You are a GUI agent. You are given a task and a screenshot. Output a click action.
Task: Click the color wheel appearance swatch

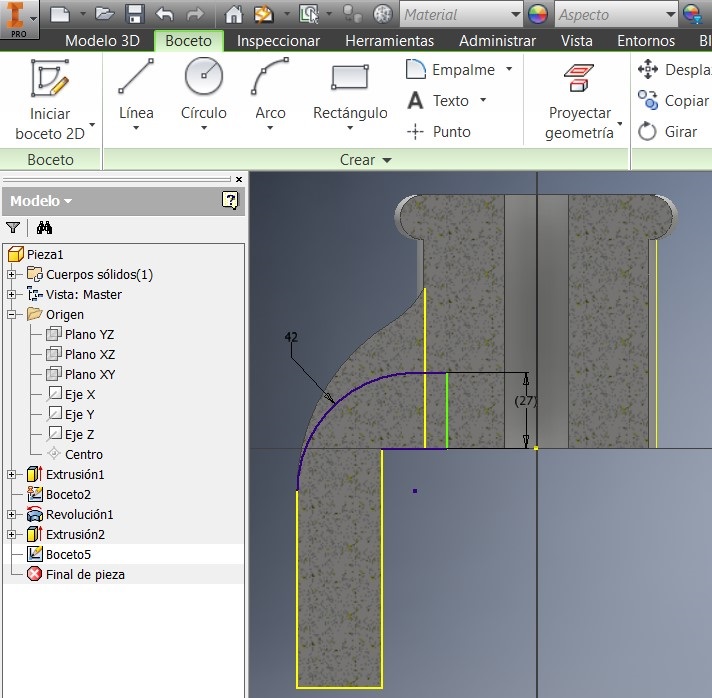538,15
